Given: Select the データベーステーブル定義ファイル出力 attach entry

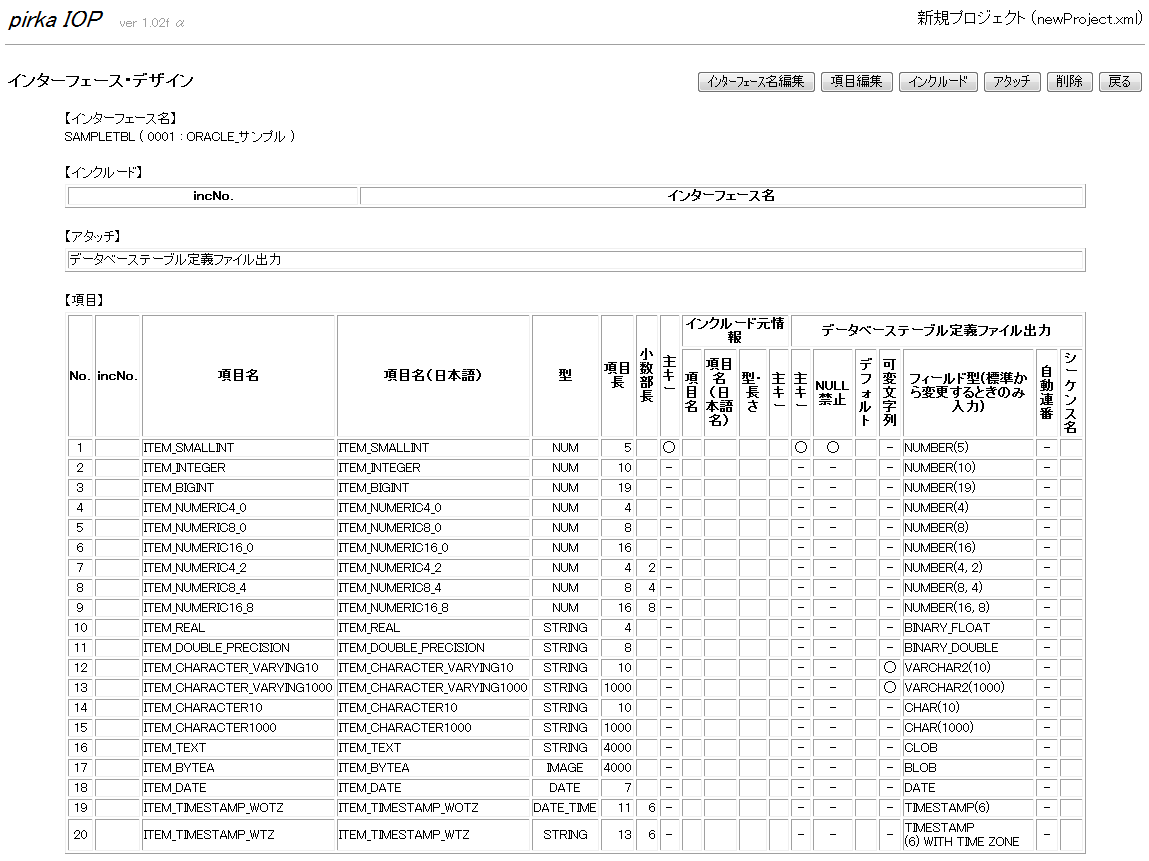Looking at the screenshot, I should point(175,260).
